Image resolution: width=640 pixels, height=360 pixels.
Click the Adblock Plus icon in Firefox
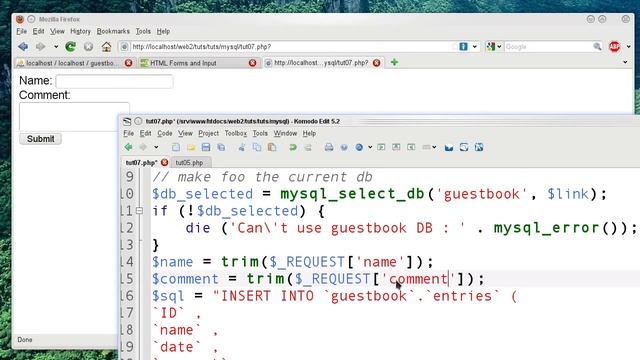coord(614,47)
